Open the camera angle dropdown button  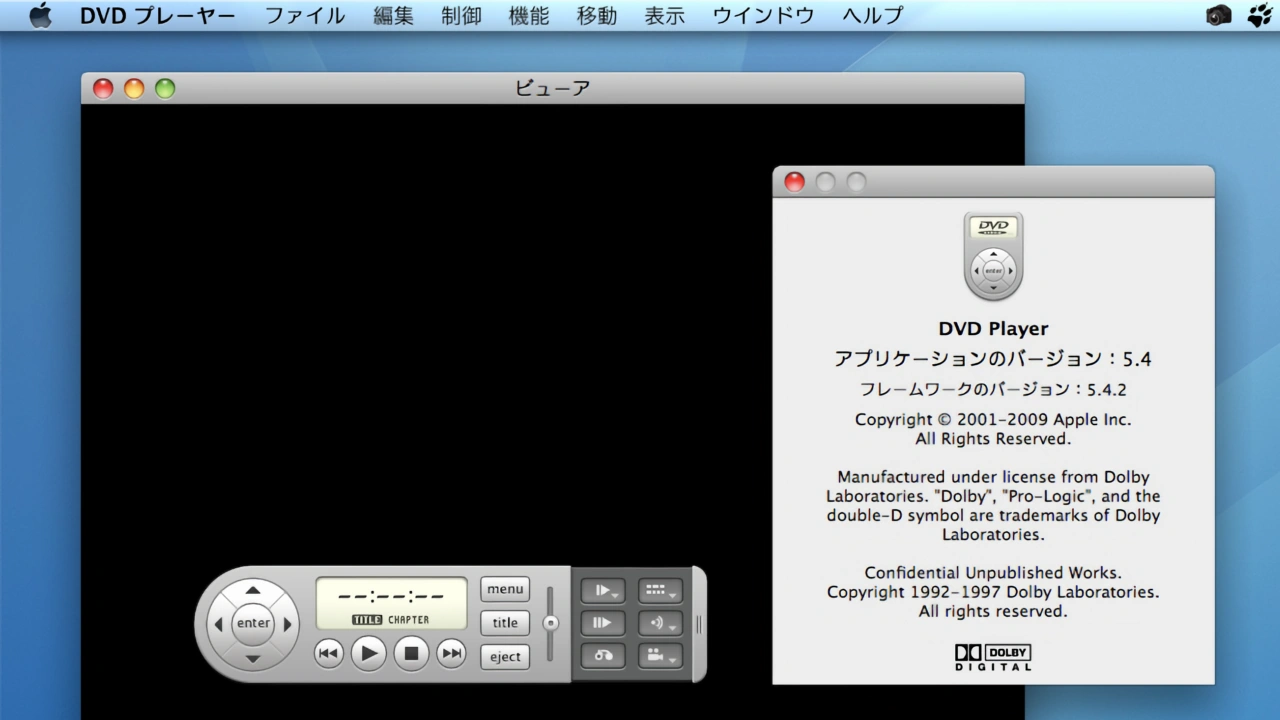pos(660,656)
